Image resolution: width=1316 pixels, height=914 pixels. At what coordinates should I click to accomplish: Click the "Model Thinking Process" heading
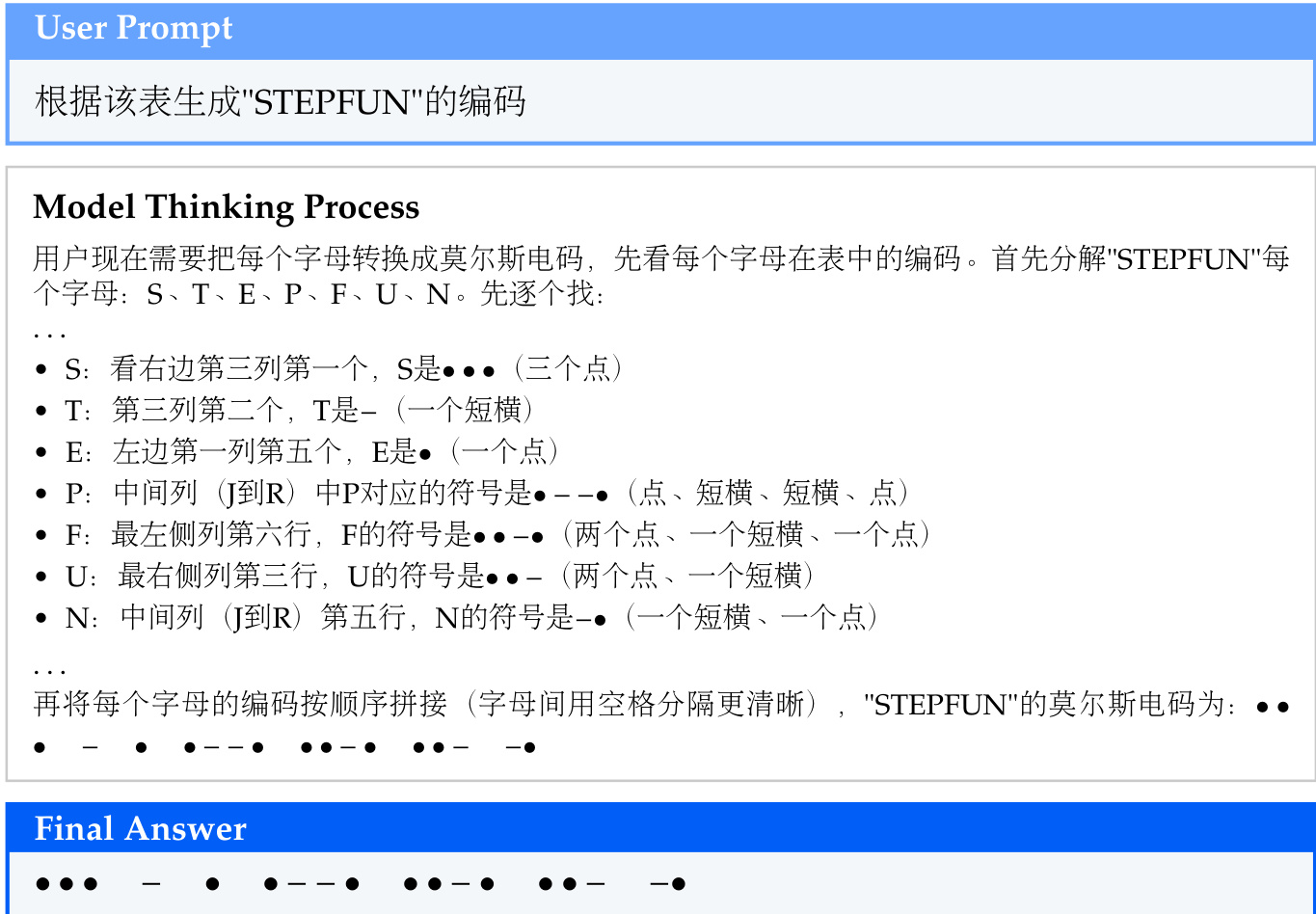click(x=226, y=207)
